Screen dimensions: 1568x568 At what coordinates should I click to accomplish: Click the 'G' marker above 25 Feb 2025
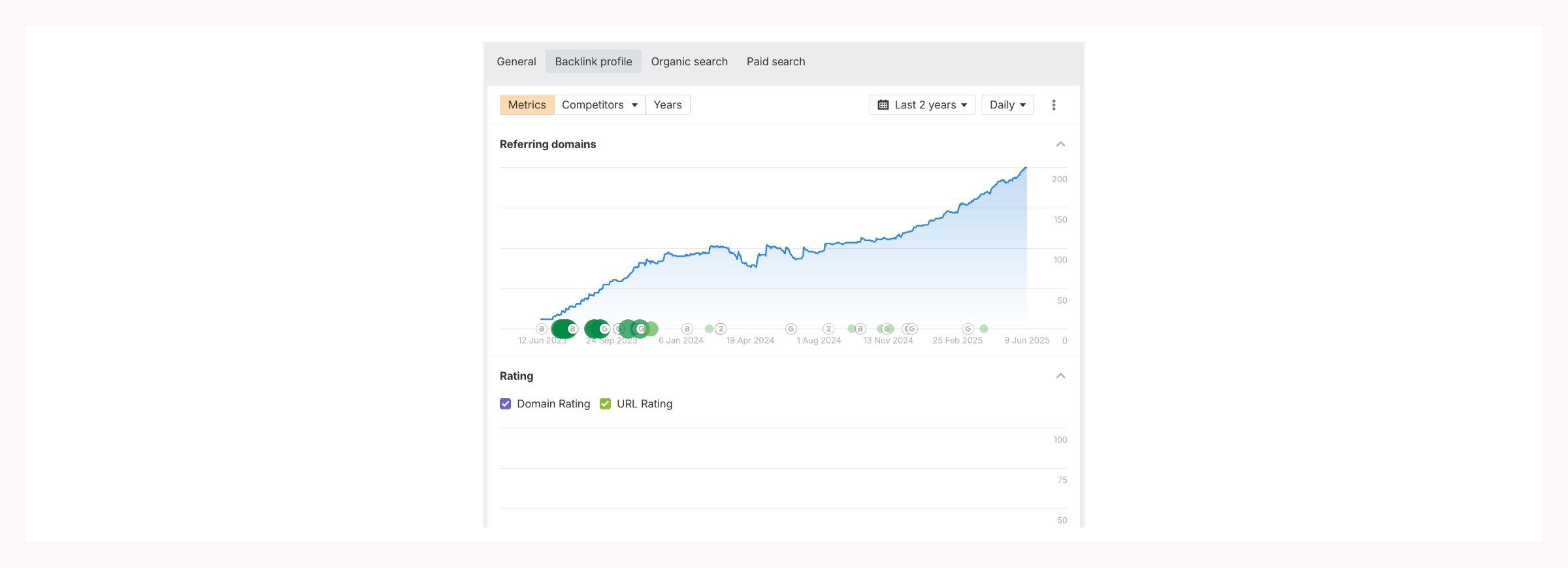(x=968, y=329)
